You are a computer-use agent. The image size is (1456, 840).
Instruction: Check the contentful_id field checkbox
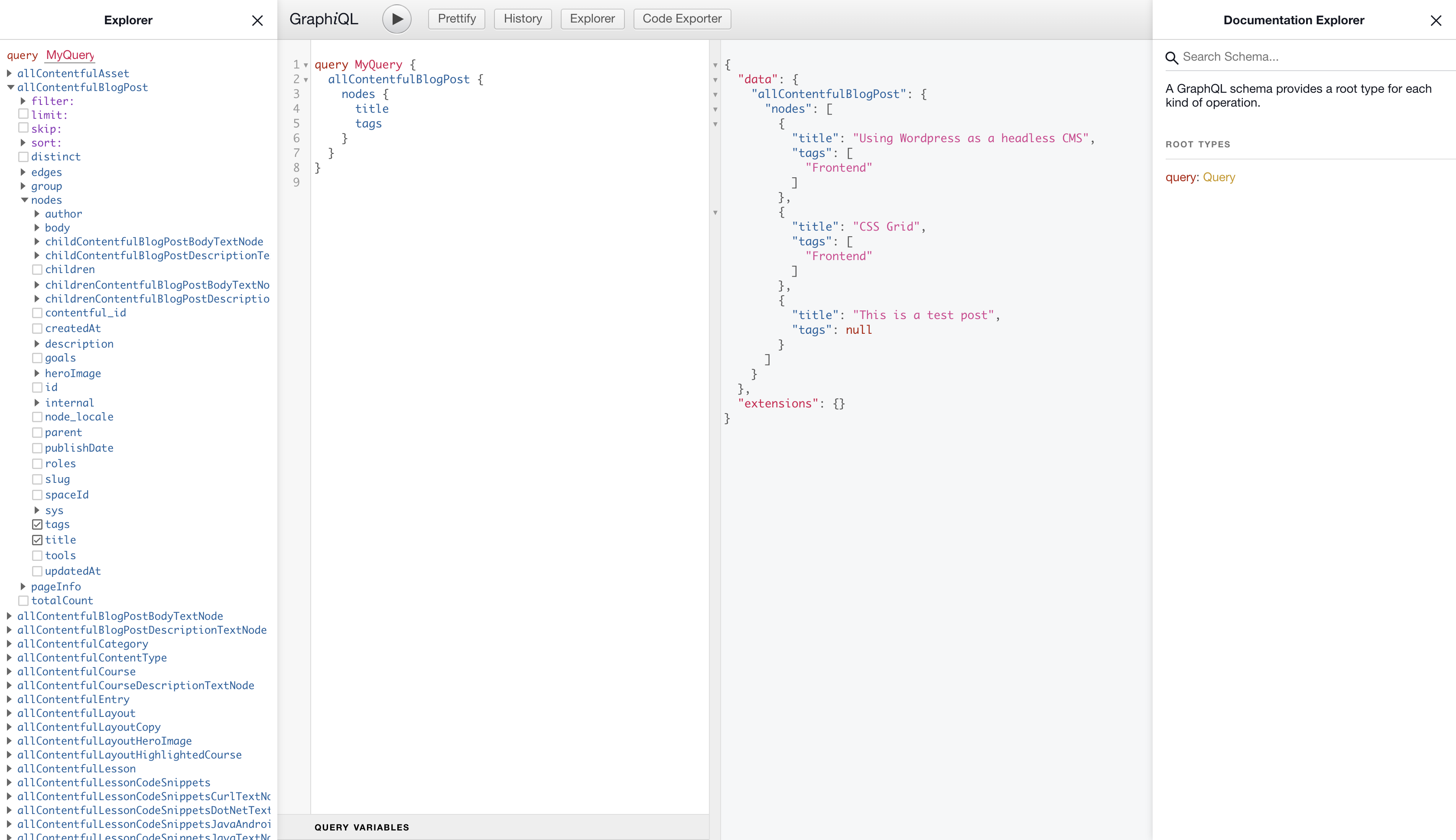pos(37,313)
